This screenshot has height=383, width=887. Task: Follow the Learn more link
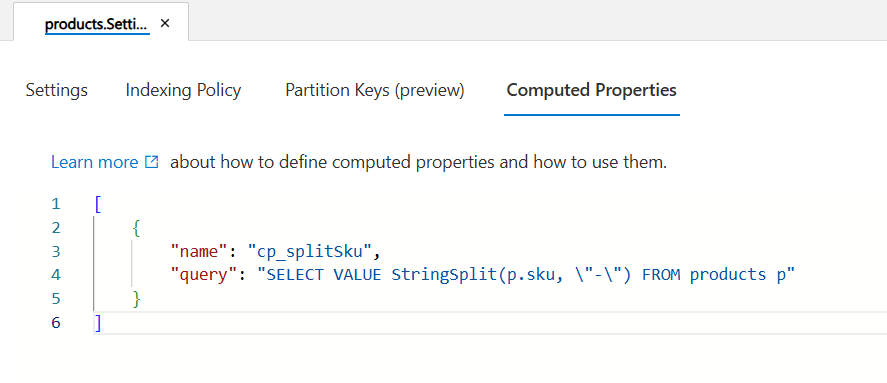point(94,162)
